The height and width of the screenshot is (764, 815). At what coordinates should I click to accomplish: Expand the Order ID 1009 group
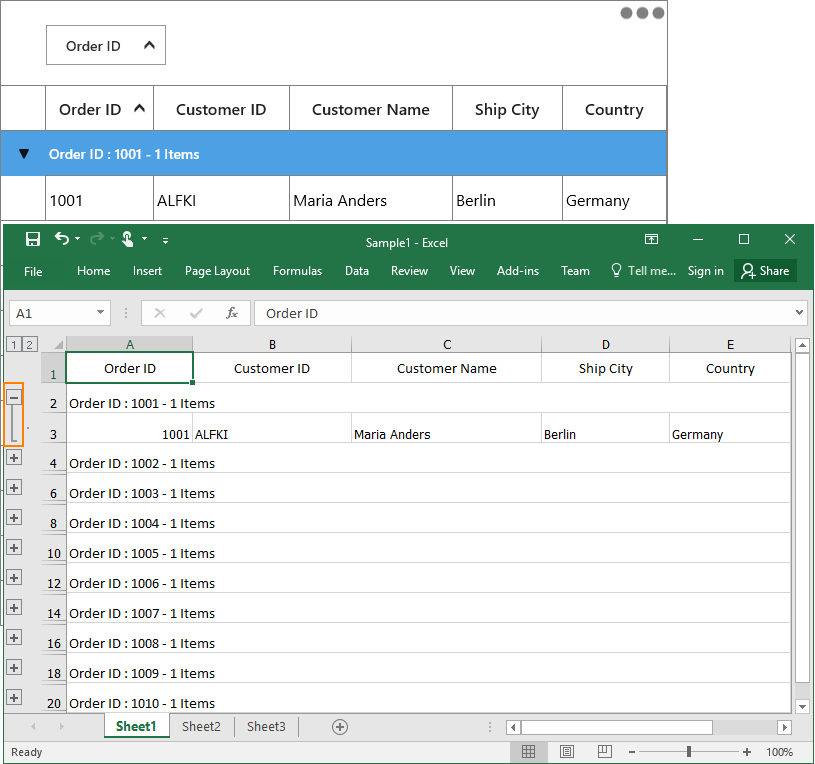tap(14, 667)
